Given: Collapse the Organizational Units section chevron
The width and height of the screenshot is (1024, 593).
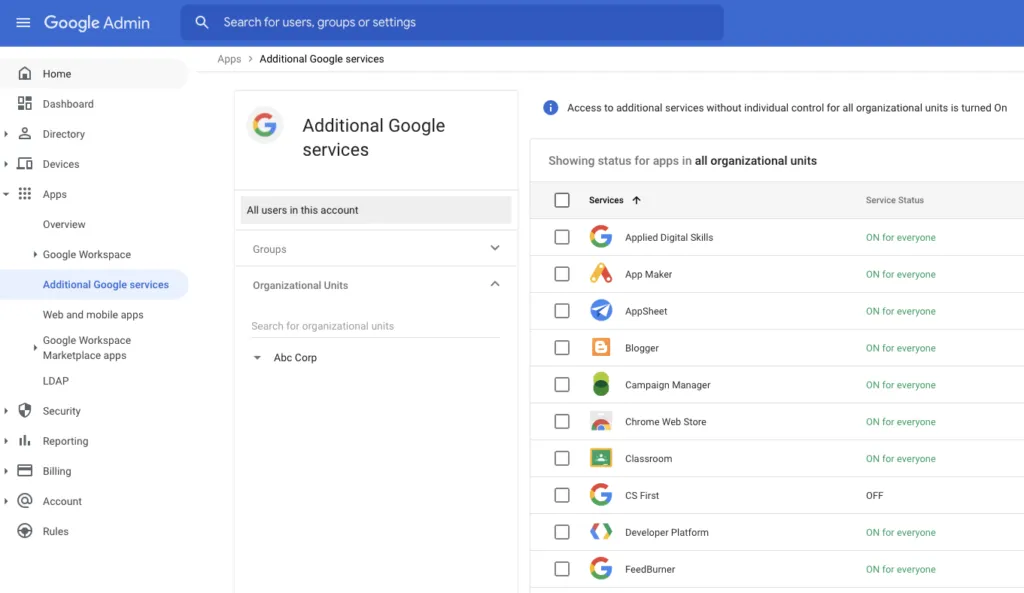Looking at the screenshot, I should click(495, 284).
